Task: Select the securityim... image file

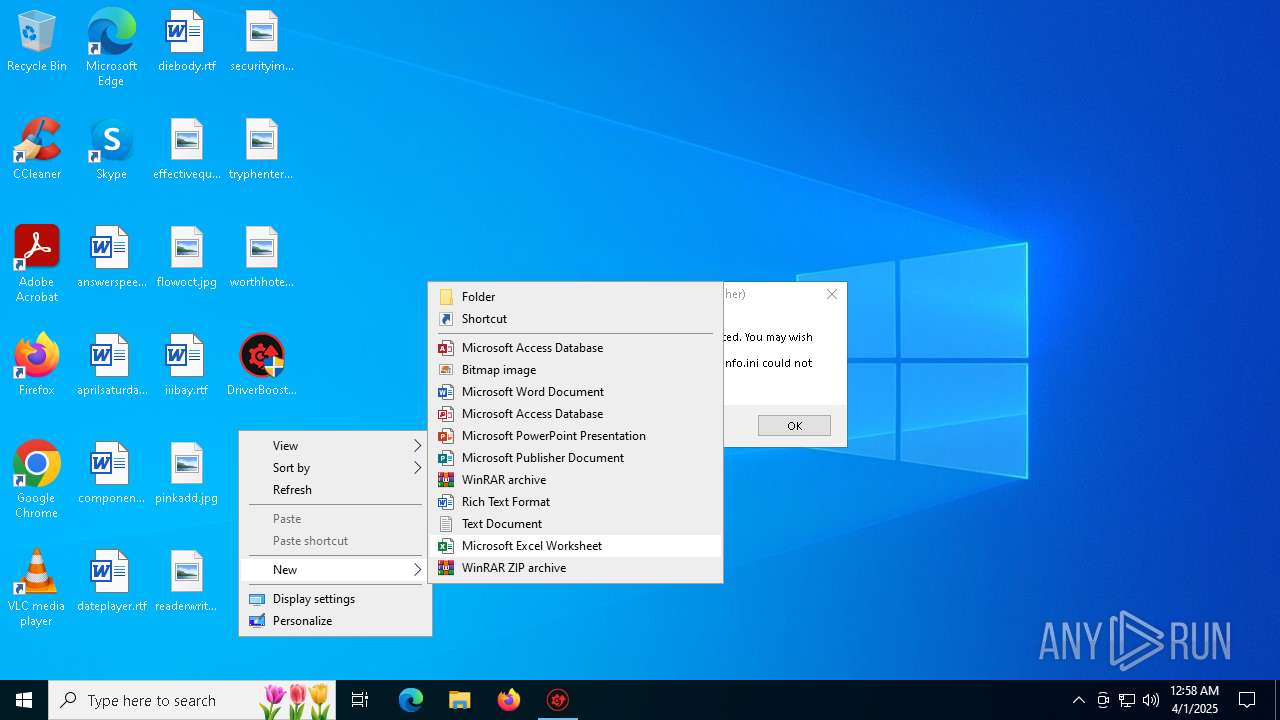Action: (262, 42)
